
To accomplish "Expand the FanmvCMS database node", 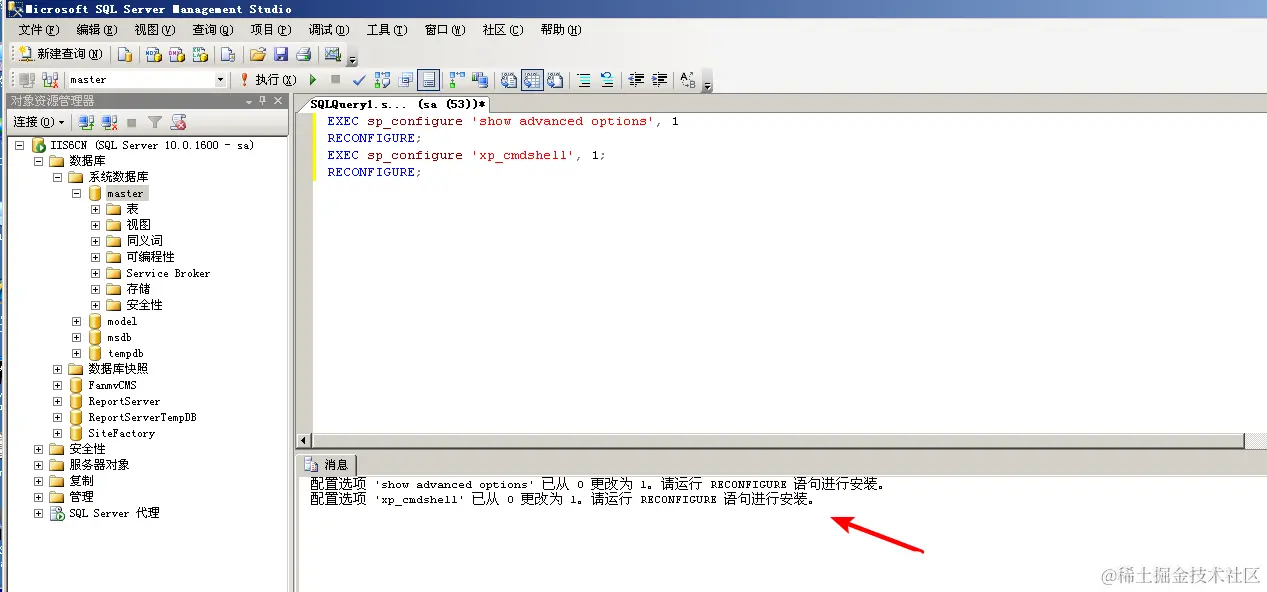I will [58, 385].
